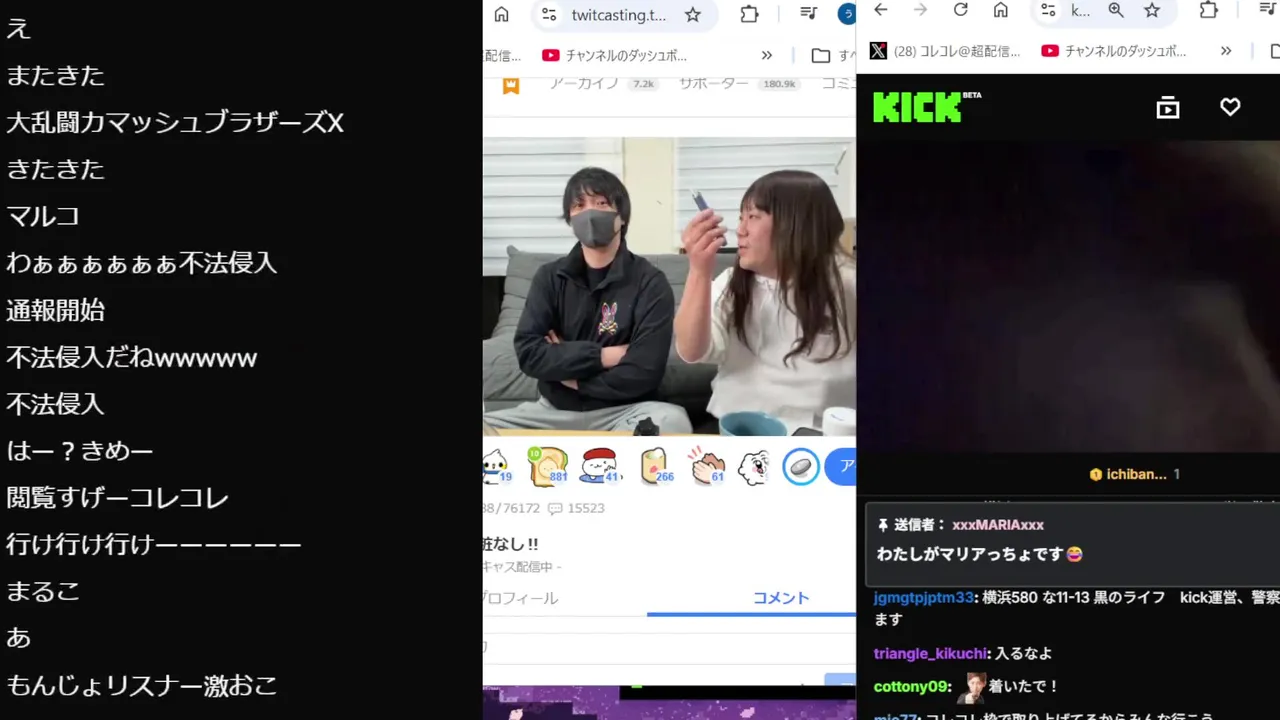Click comment 大乱闘カマッシュブラザーズX
This screenshot has height=720, width=1280.
pos(175,122)
